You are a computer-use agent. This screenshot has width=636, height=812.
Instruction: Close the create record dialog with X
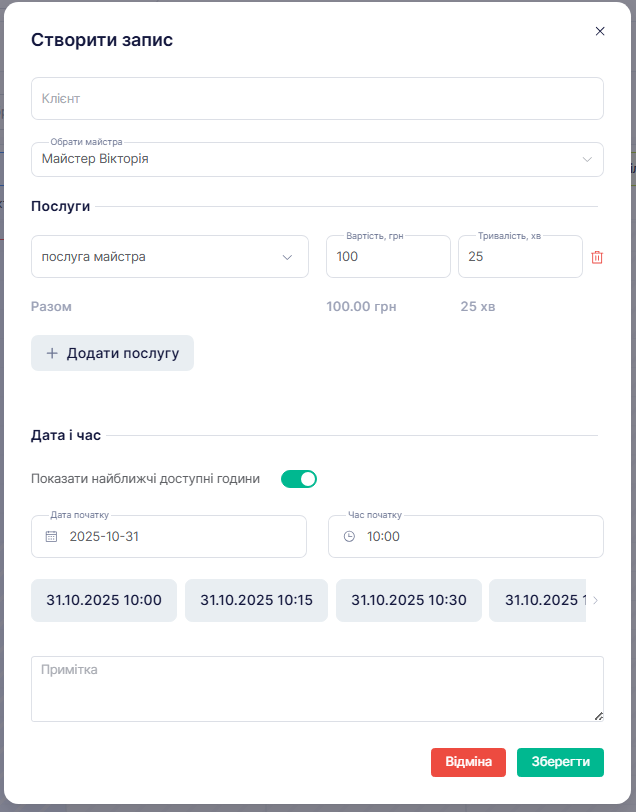coord(600,31)
